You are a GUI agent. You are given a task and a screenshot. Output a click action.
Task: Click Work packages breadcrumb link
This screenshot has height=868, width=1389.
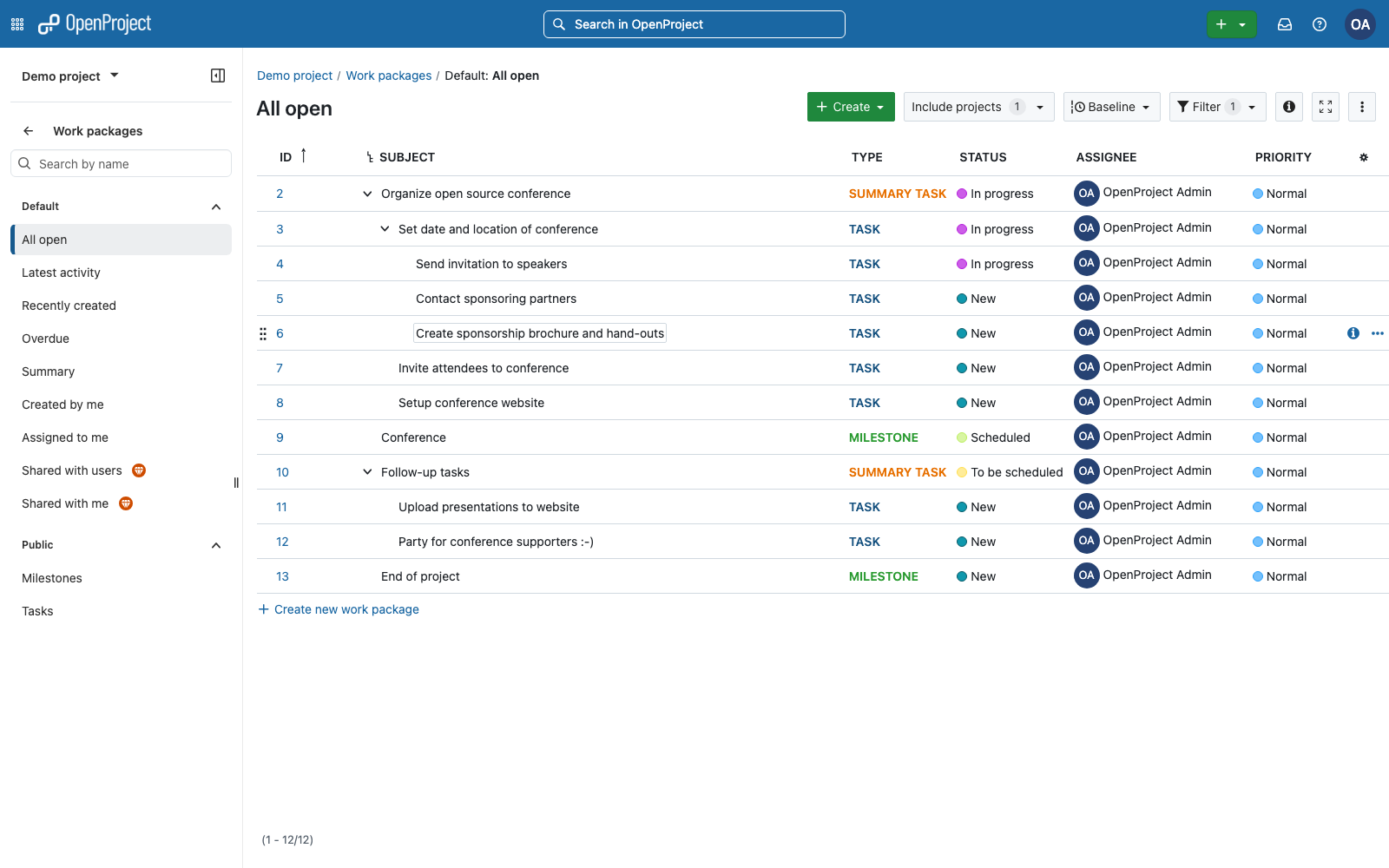(x=388, y=76)
